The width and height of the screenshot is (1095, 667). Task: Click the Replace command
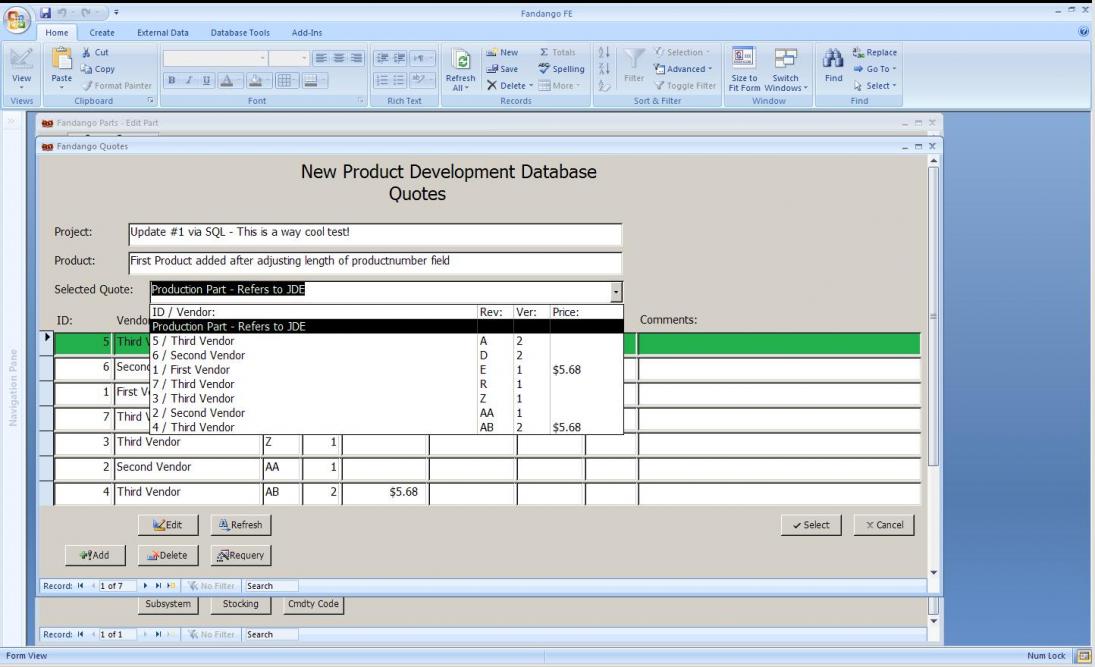874,52
